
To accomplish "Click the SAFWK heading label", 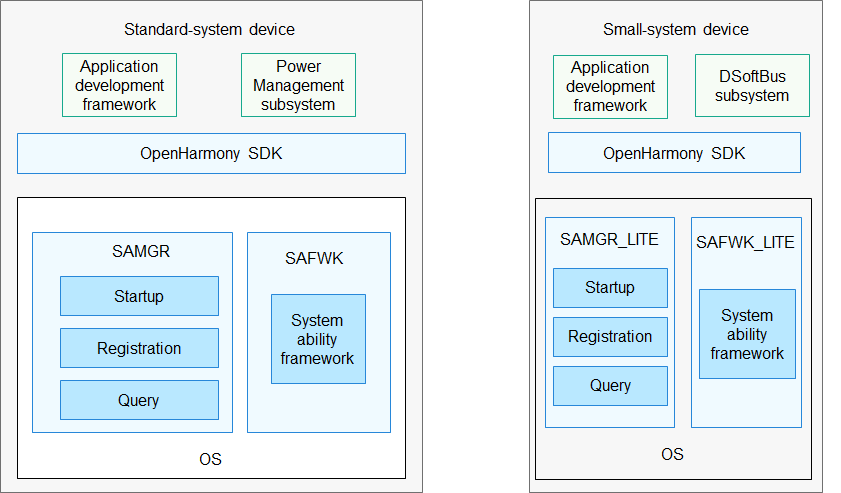I will click(317, 258).
